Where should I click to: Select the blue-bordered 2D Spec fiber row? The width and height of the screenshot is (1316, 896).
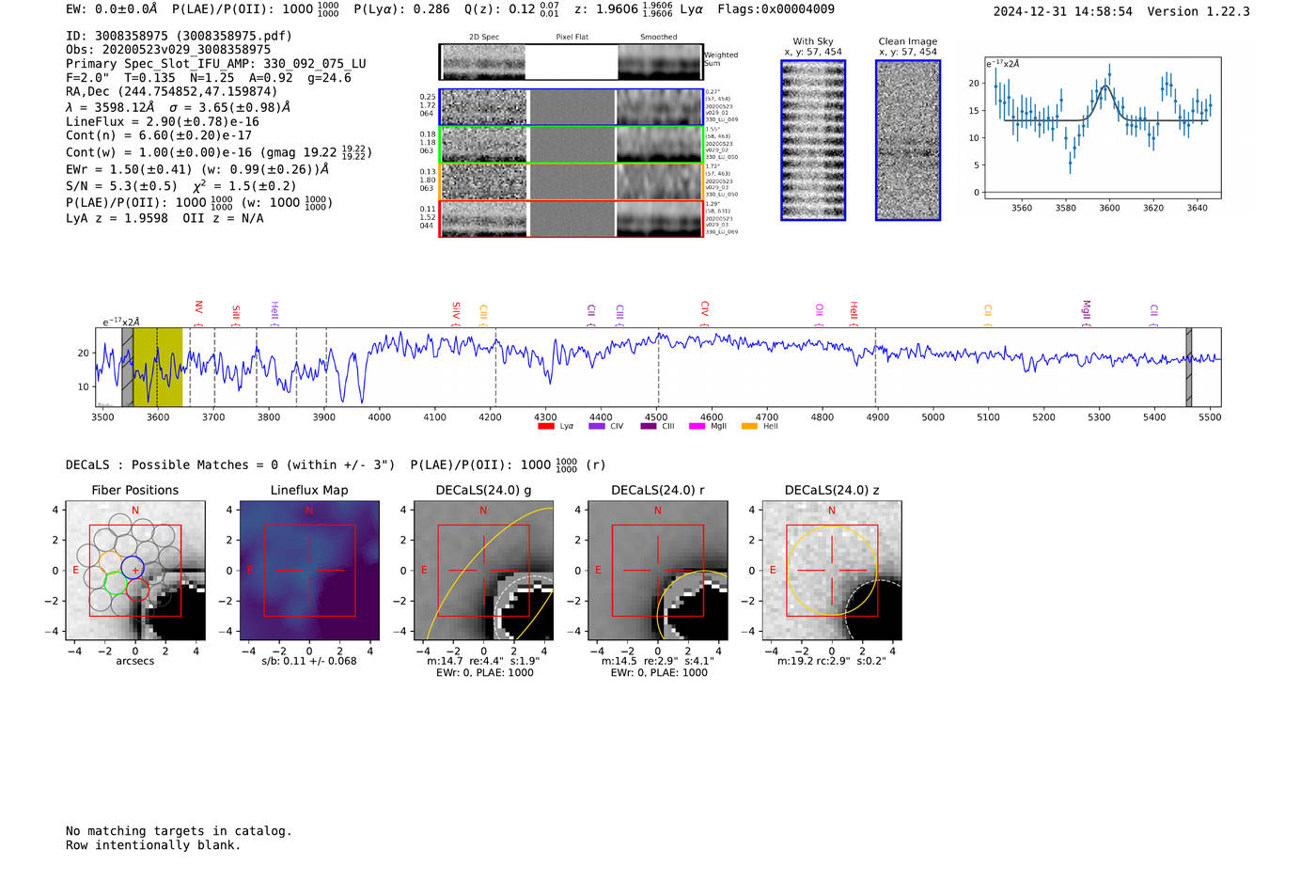coord(484,107)
